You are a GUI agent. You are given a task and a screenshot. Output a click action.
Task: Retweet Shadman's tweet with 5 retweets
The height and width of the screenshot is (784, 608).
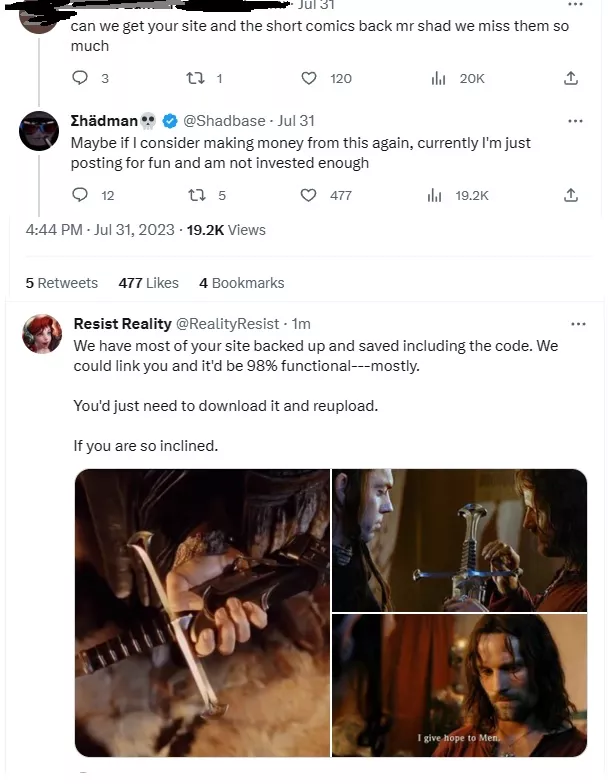[x=197, y=195]
